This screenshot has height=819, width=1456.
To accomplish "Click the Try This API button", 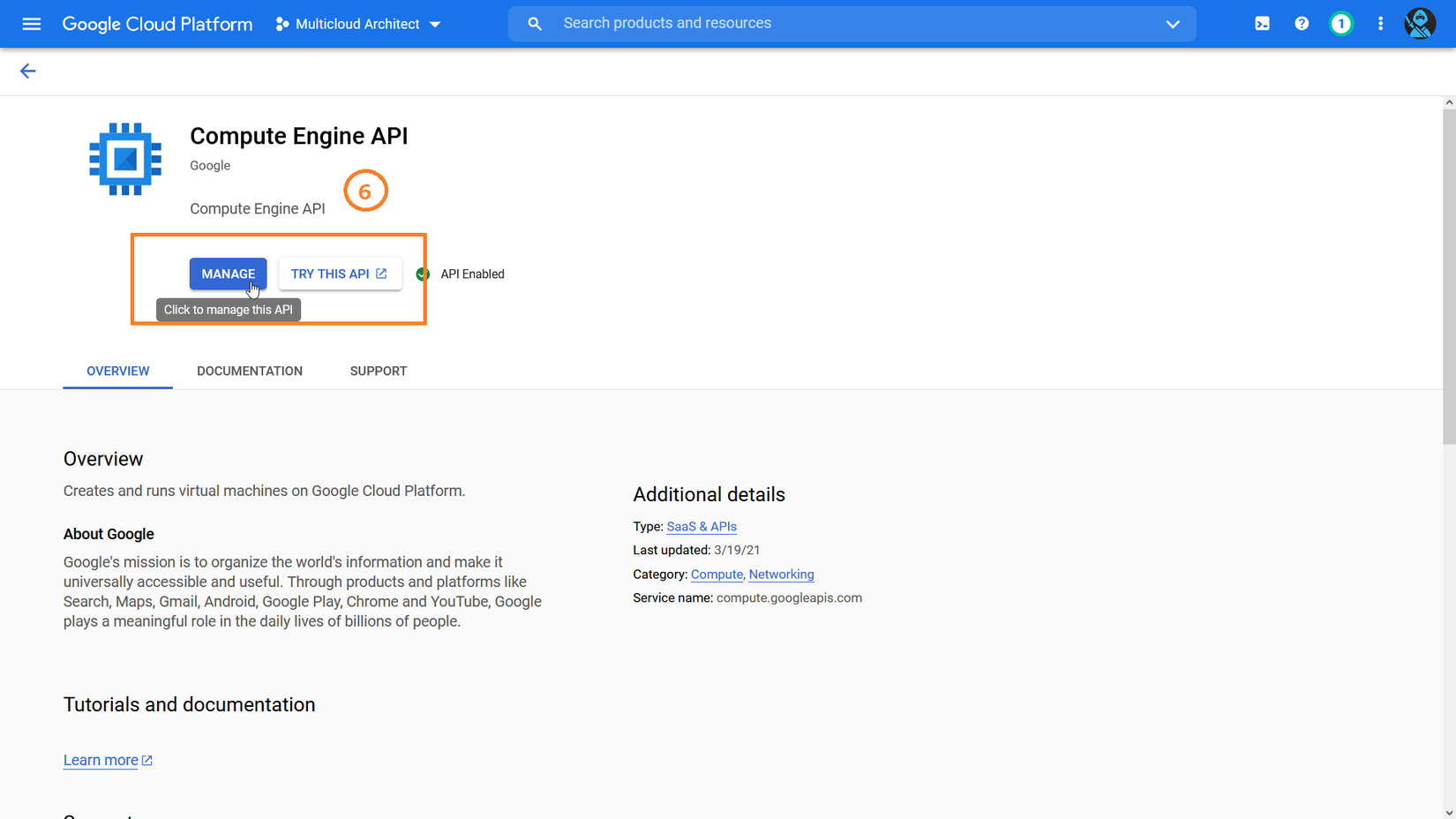I will coord(339,274).
